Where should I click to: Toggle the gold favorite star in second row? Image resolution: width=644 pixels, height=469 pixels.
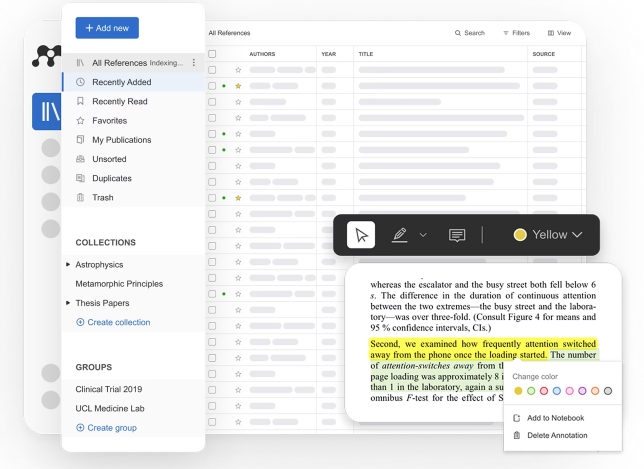click(x=238, y=86)
